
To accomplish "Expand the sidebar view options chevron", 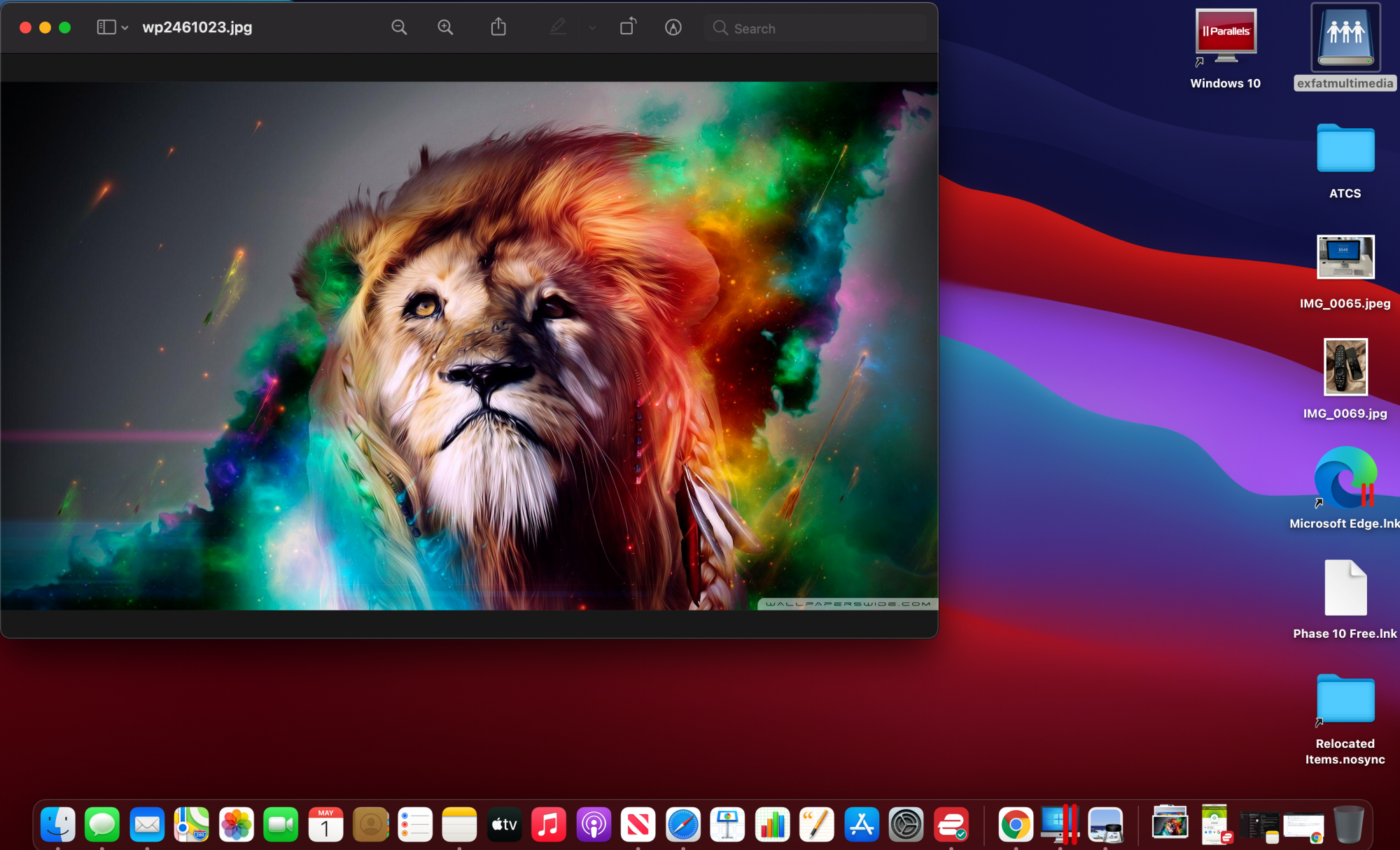I will (x=125, y=28).
